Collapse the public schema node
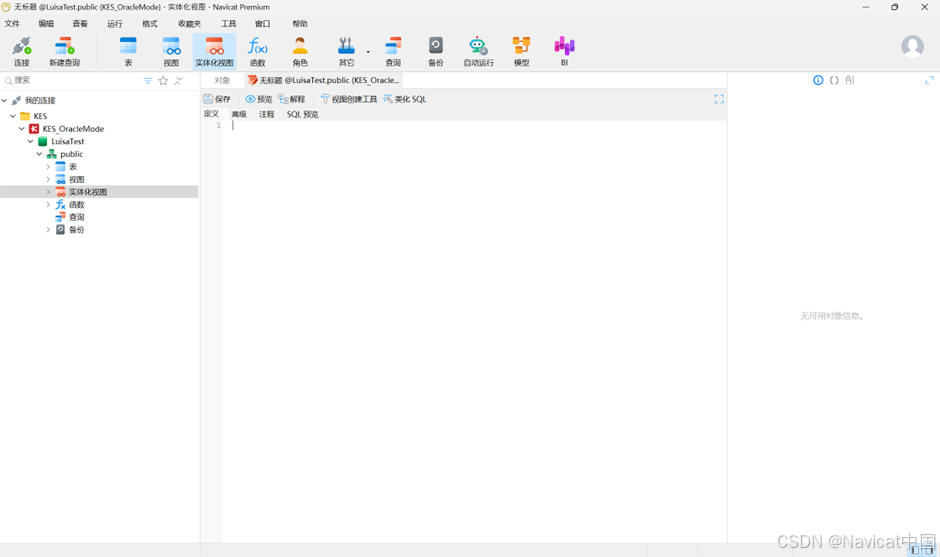This screenshot has height=557, width=940. coord(40,153)
